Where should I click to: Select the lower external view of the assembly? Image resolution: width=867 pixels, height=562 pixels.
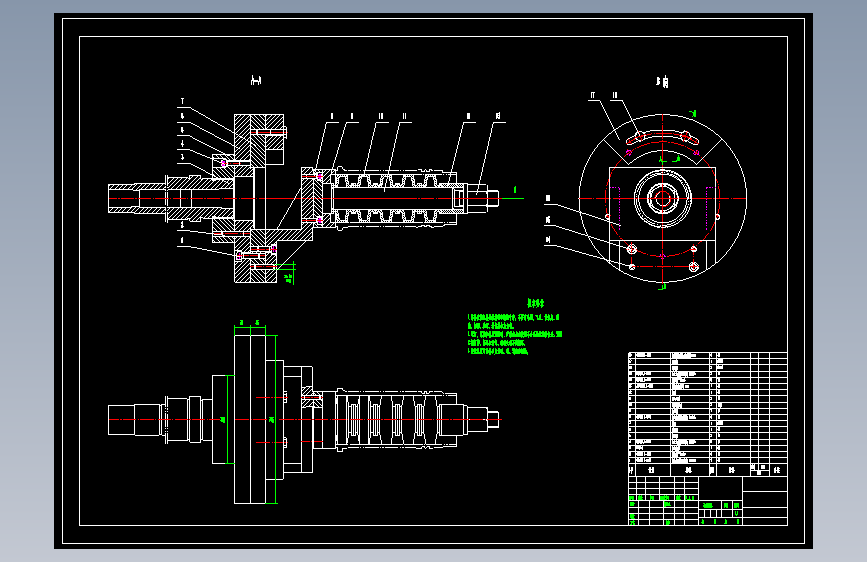click(x=304, y=419)
